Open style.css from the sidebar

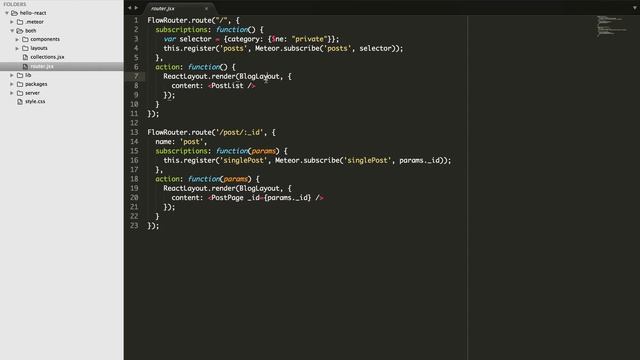click(35, 102)
